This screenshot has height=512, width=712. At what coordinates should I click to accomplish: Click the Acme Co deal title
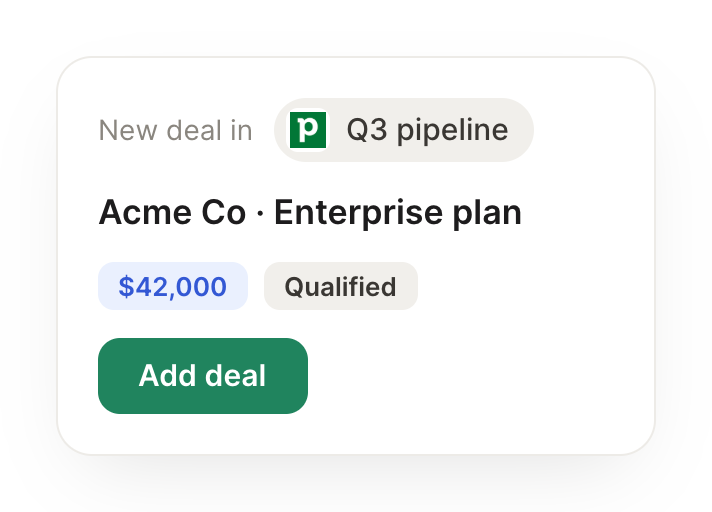(310, 212)
